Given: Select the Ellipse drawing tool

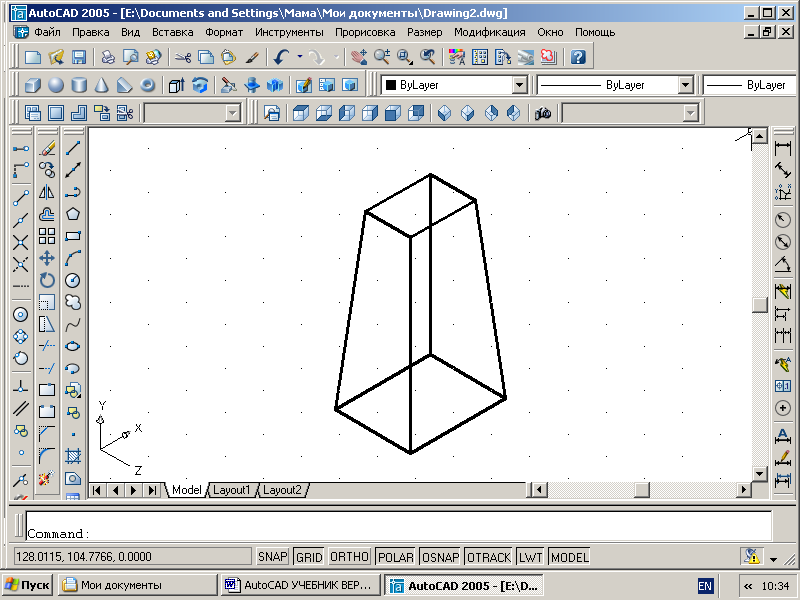Looking at the screenshot, I should 73,346.
